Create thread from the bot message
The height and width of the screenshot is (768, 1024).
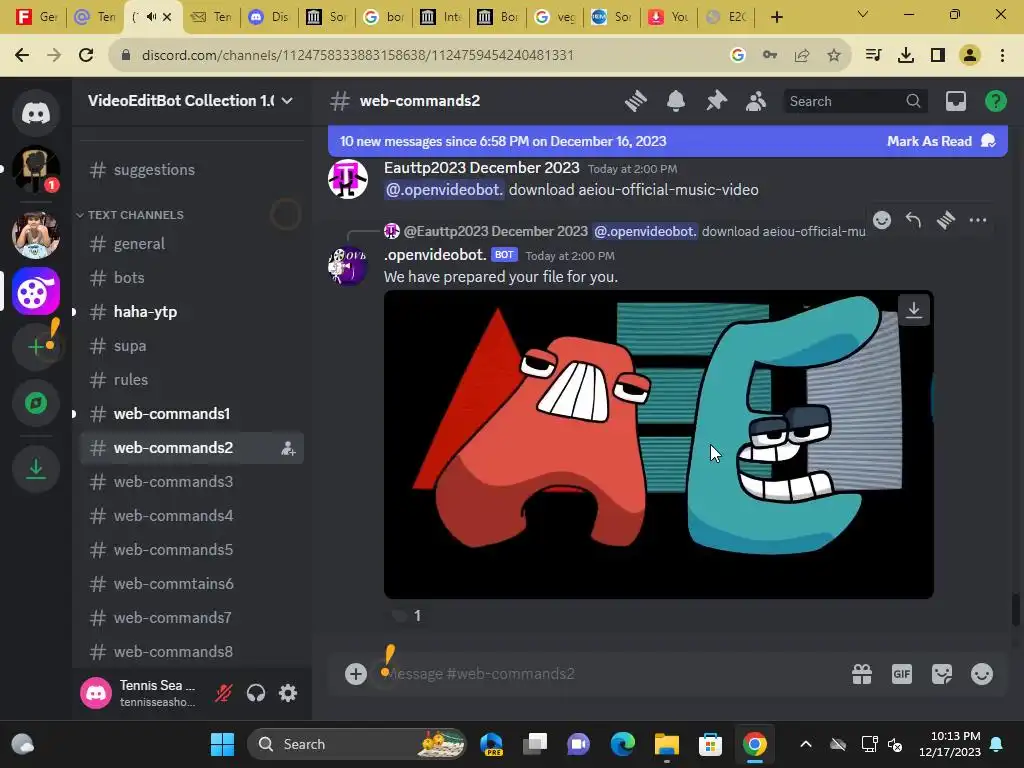coord(946,220)
